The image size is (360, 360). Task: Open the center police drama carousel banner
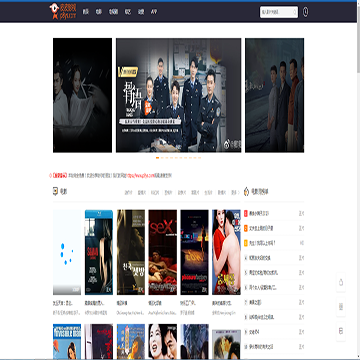[x=178, y=95]
